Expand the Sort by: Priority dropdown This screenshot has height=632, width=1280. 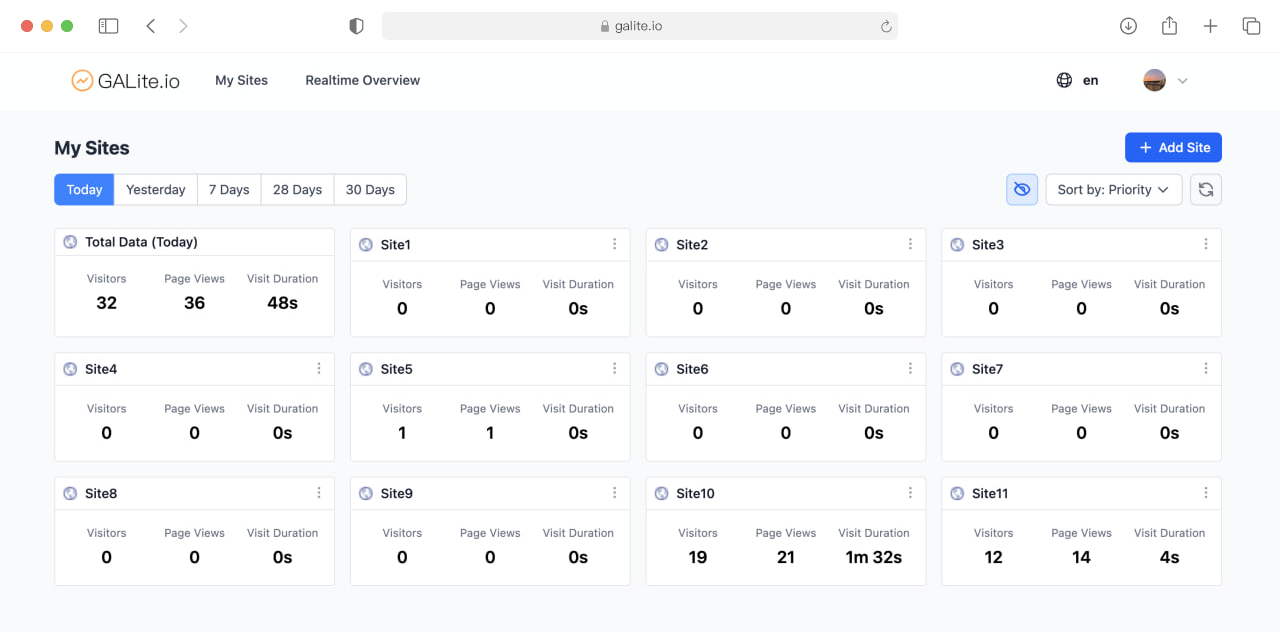[1113, 190]
